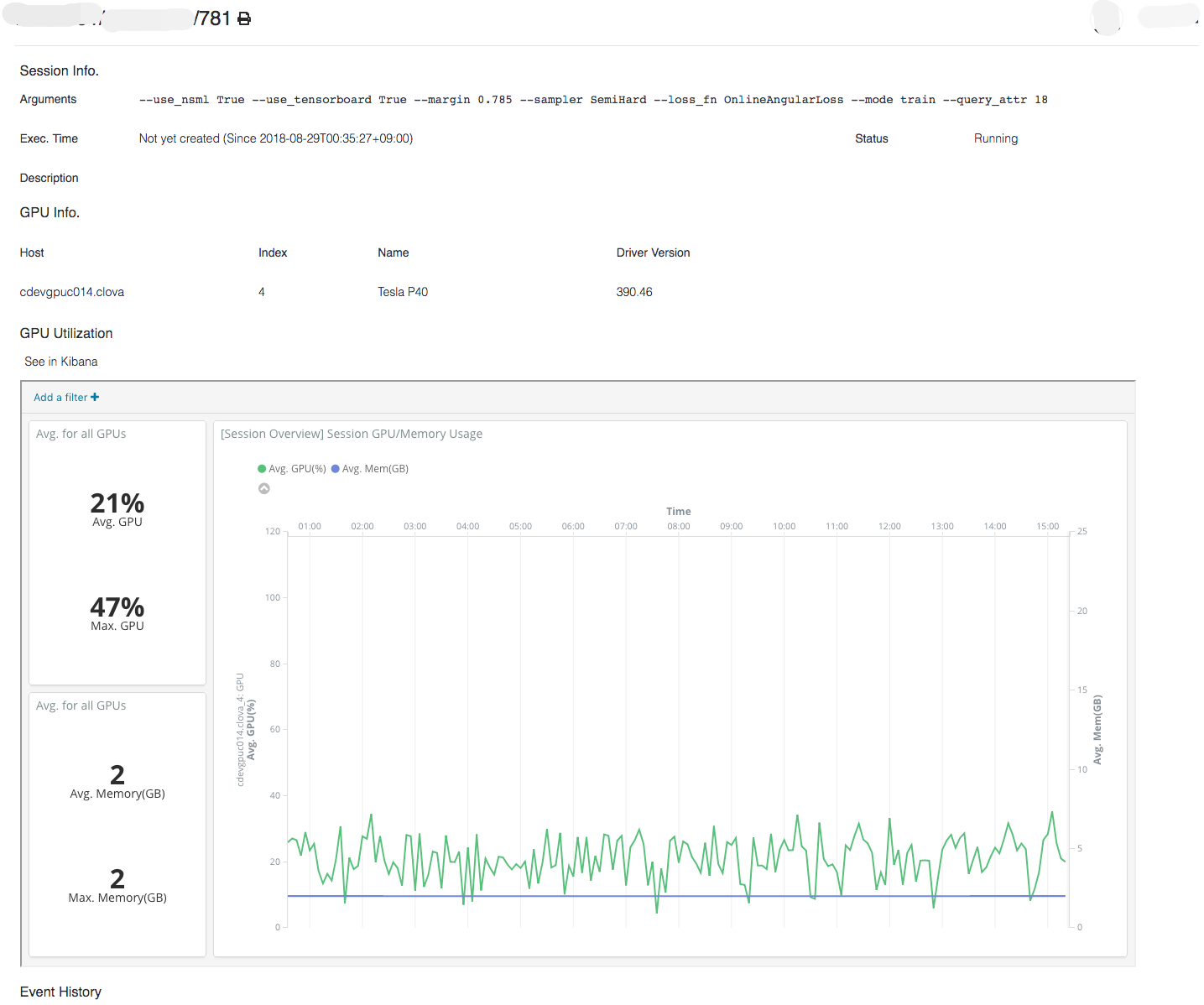The image size is (1204, 1005).
Task: Click the session arguments command line
Action: pos(593,100)
